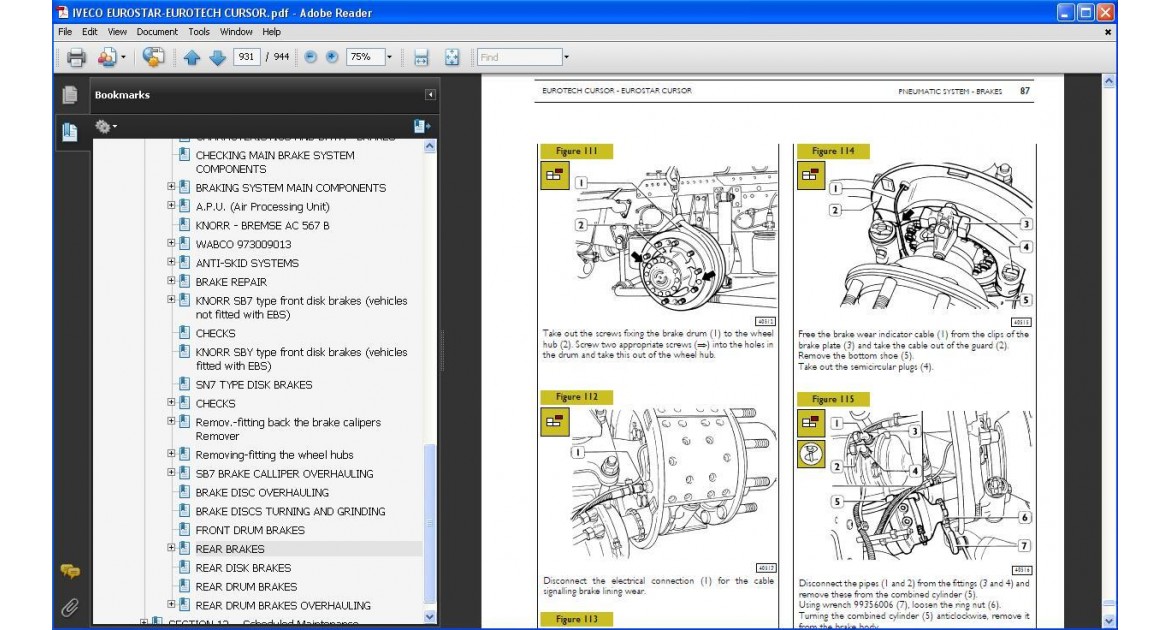
Task: Open the REAR DRUM BRAKES bookmark
Action: [246, 587]
